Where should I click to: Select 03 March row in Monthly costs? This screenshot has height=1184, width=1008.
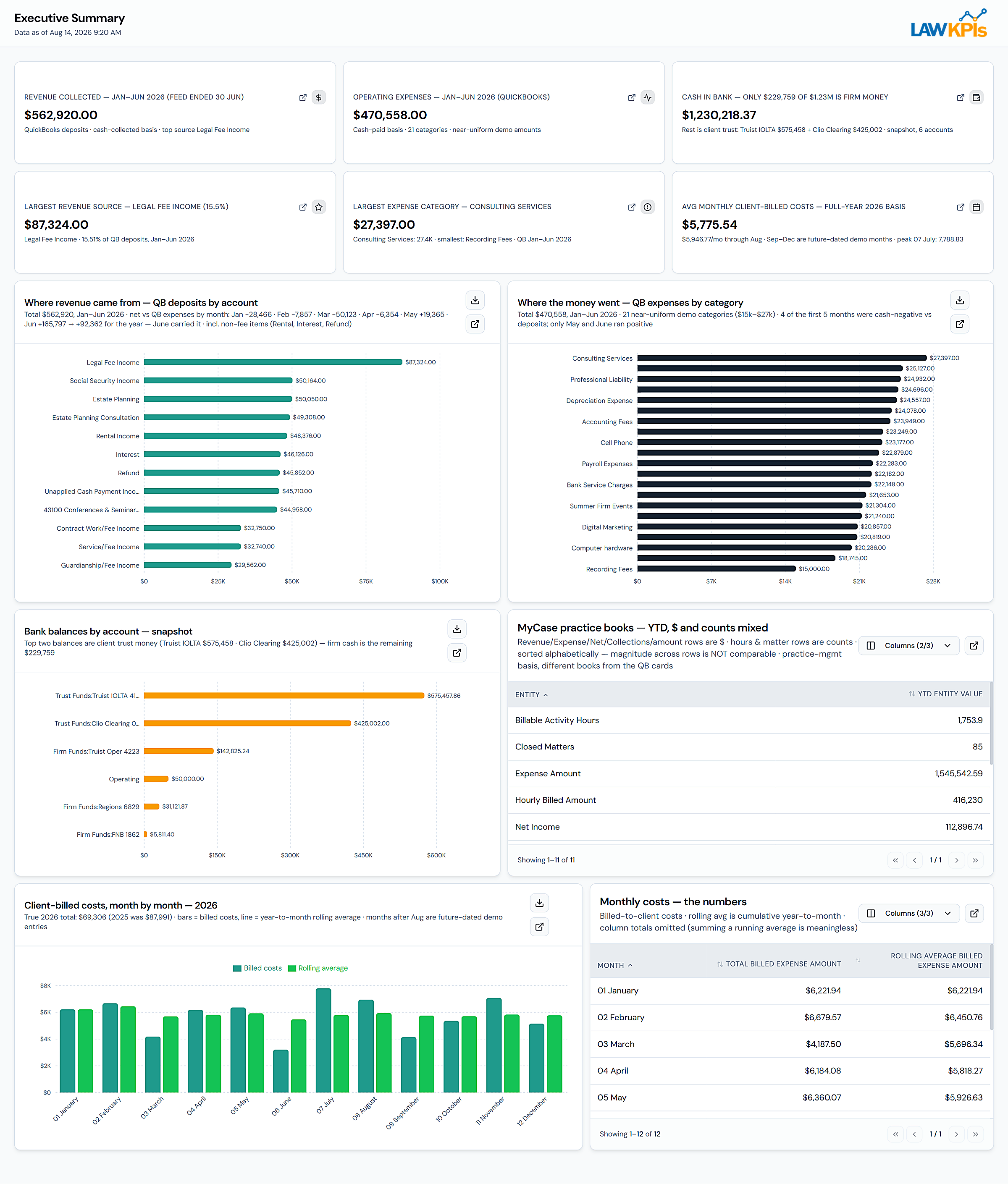pyautogui.click(x=790, y=1044)
